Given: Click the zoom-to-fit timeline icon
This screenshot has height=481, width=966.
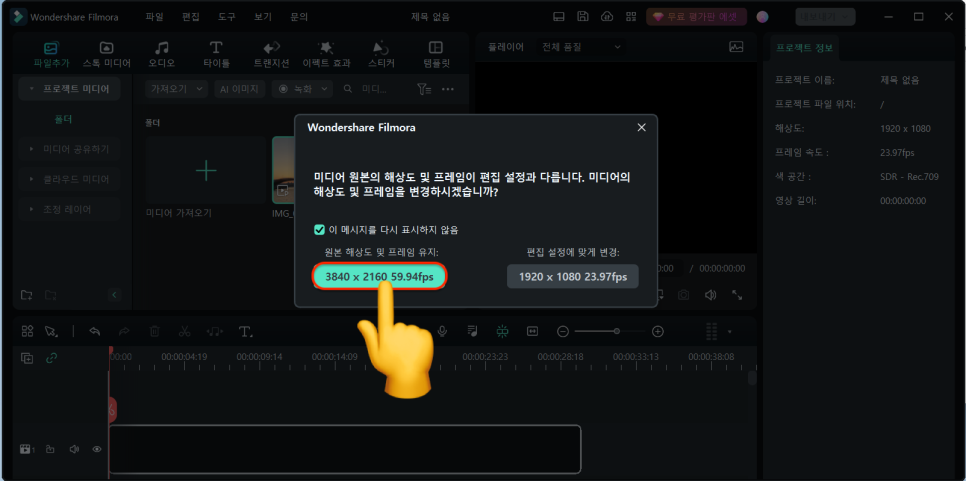Looking at the screenshot, I should 532,331.
